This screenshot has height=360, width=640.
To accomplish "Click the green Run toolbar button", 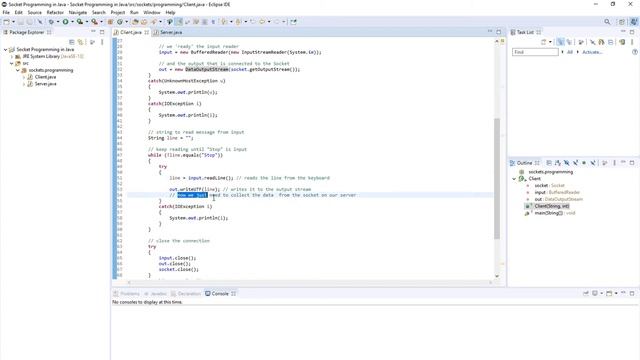I will point(65,22).
